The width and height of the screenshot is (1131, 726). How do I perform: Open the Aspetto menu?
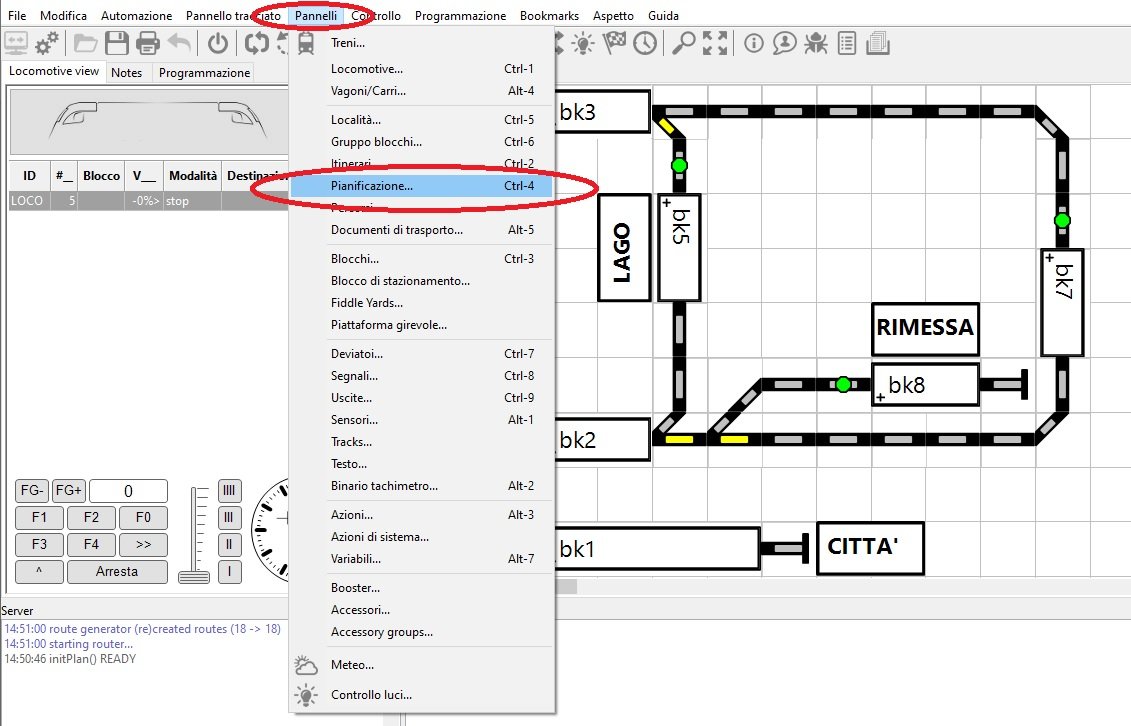[613, 16]
